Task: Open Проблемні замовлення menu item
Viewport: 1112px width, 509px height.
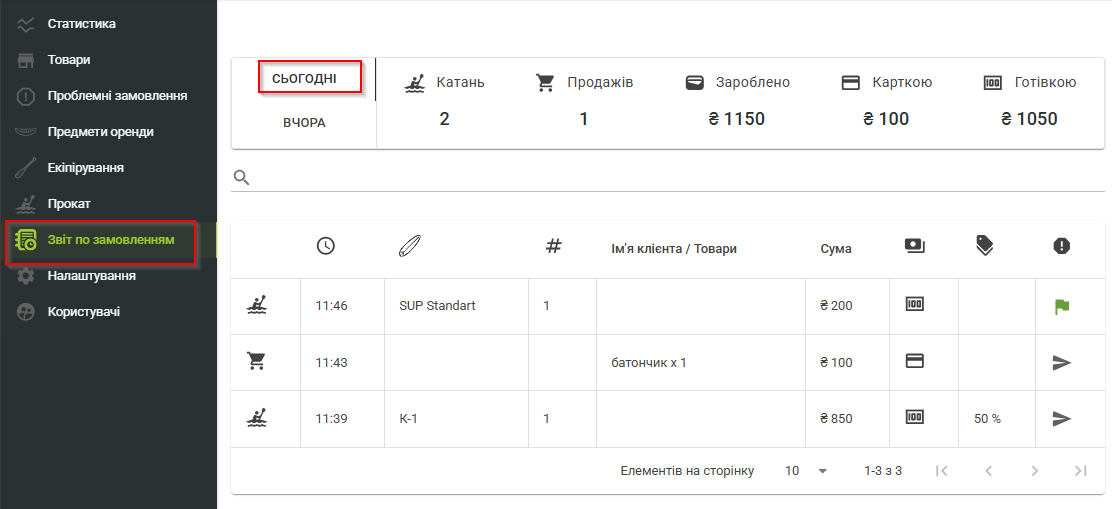Action: point(117,96)
